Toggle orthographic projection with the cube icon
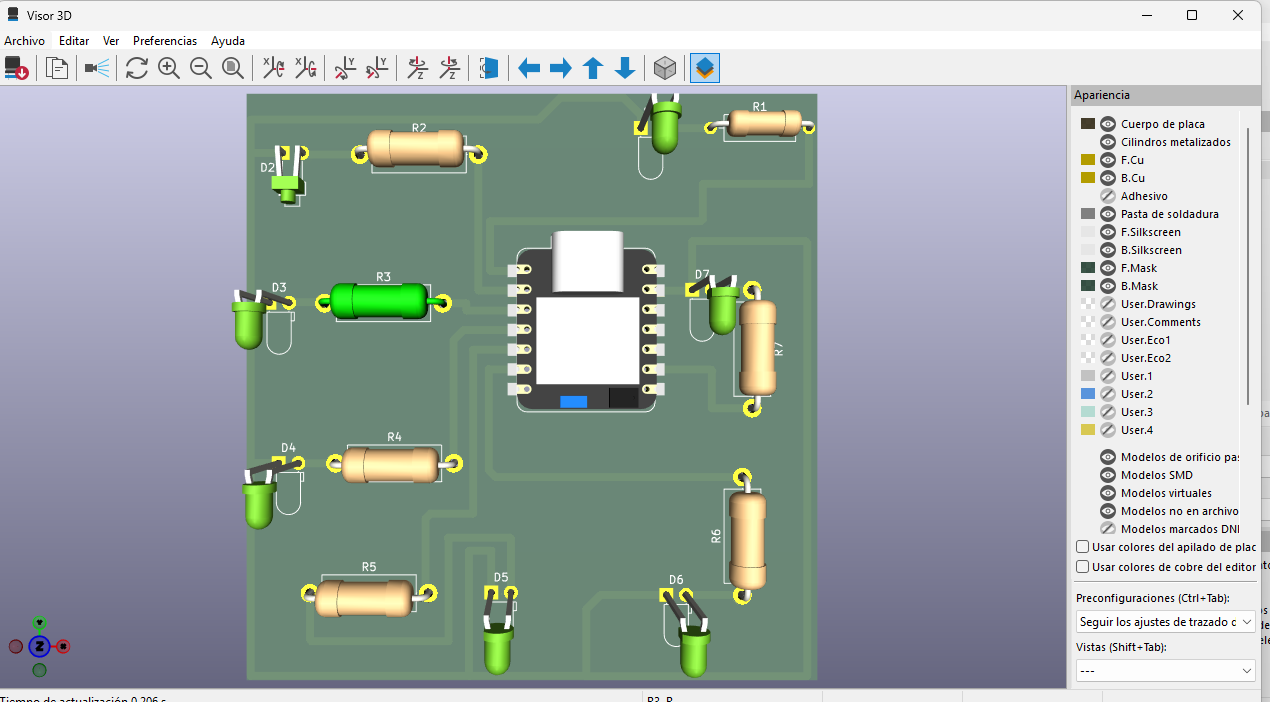Viewport: 1270px width, 702px height. coord(665,68)
